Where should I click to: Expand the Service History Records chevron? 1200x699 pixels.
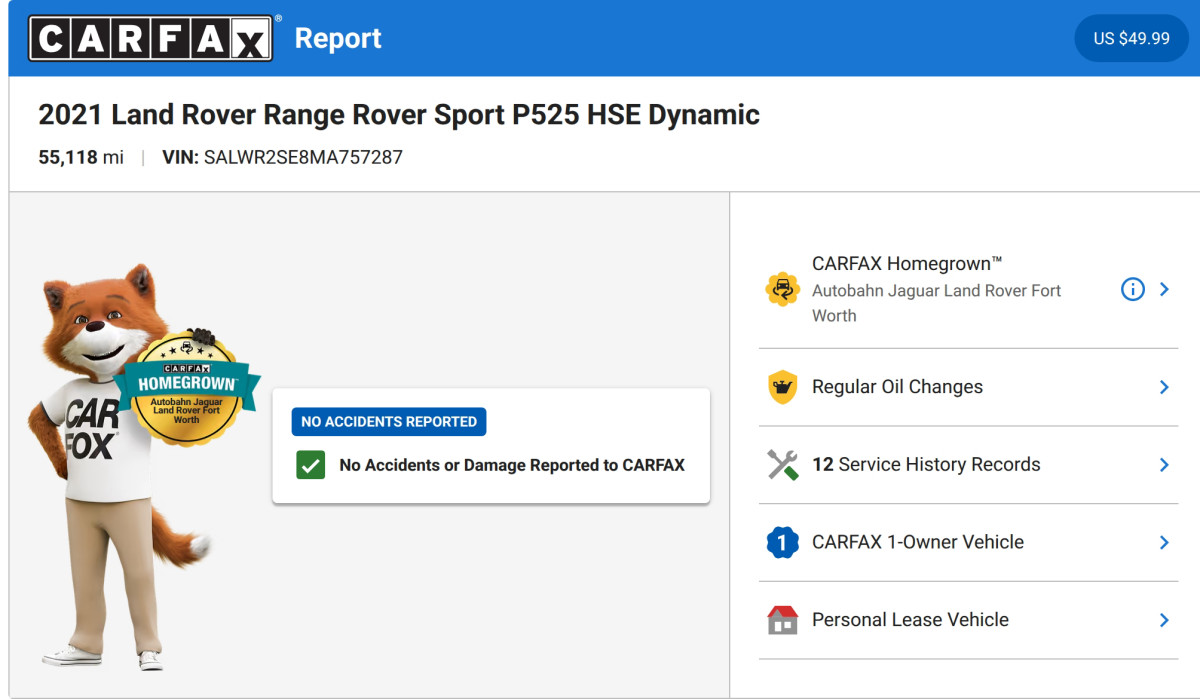(1164, 465)
